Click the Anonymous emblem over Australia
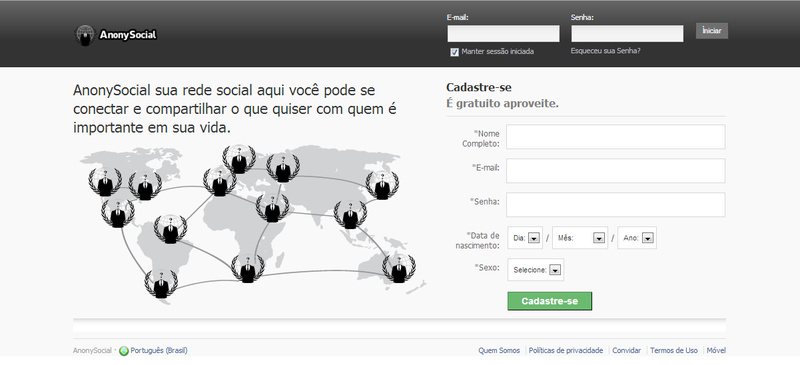800x365 pixels. click(399, 268)
